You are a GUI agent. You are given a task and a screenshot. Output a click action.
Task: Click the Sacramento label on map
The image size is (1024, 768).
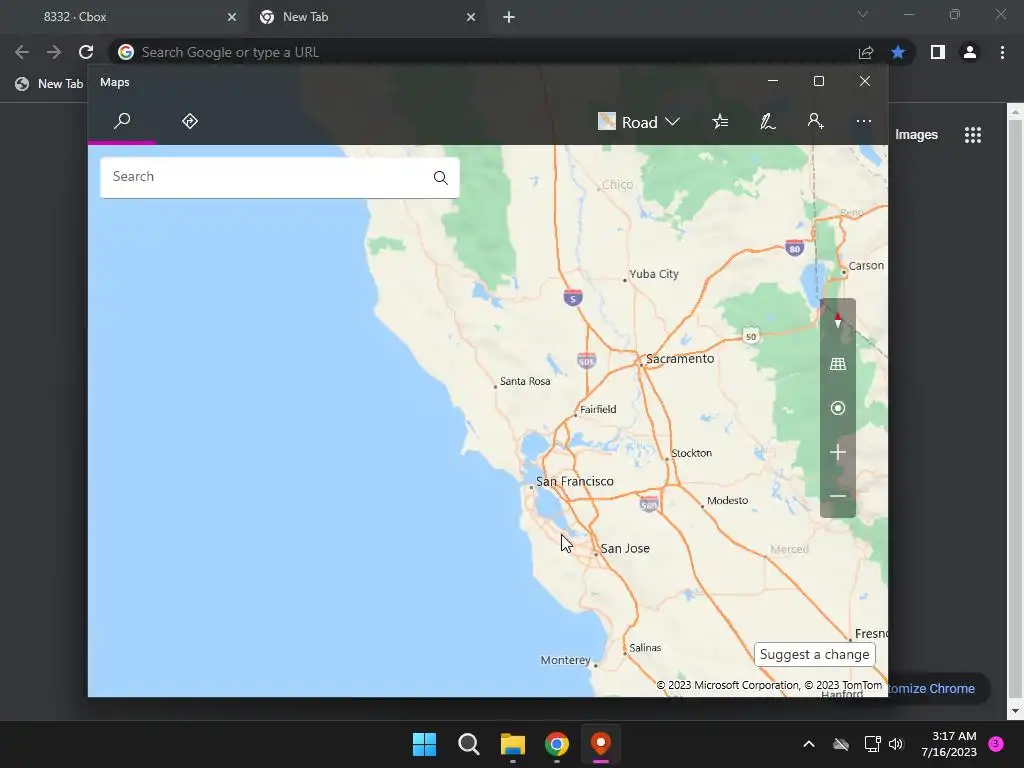(x=680, y=359)
